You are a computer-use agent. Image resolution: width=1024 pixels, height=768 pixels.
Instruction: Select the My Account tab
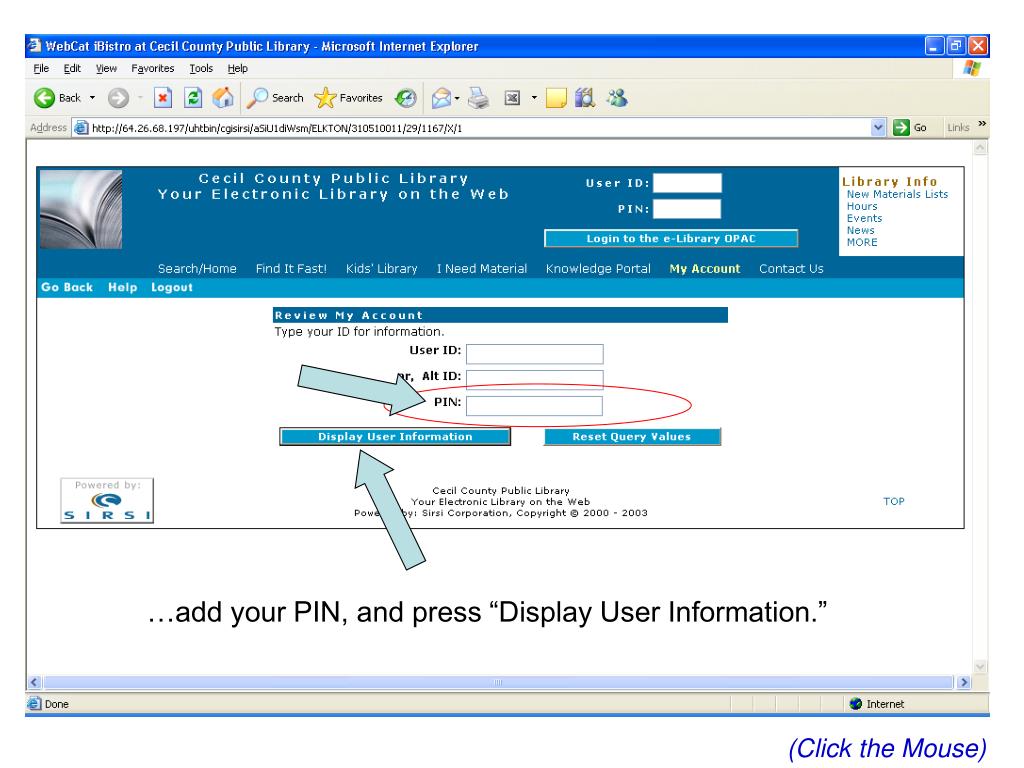coord(705,268)
